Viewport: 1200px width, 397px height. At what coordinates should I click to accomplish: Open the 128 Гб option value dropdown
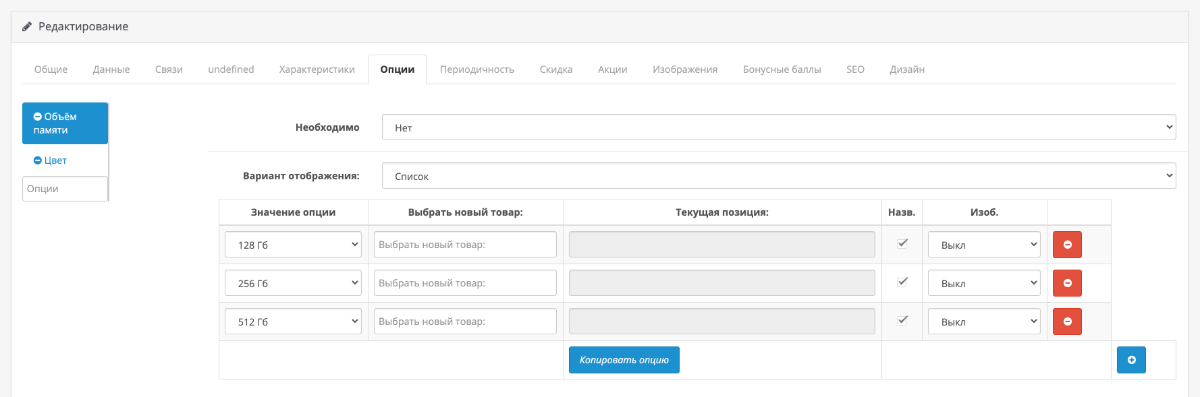click(x=293, y=245)
